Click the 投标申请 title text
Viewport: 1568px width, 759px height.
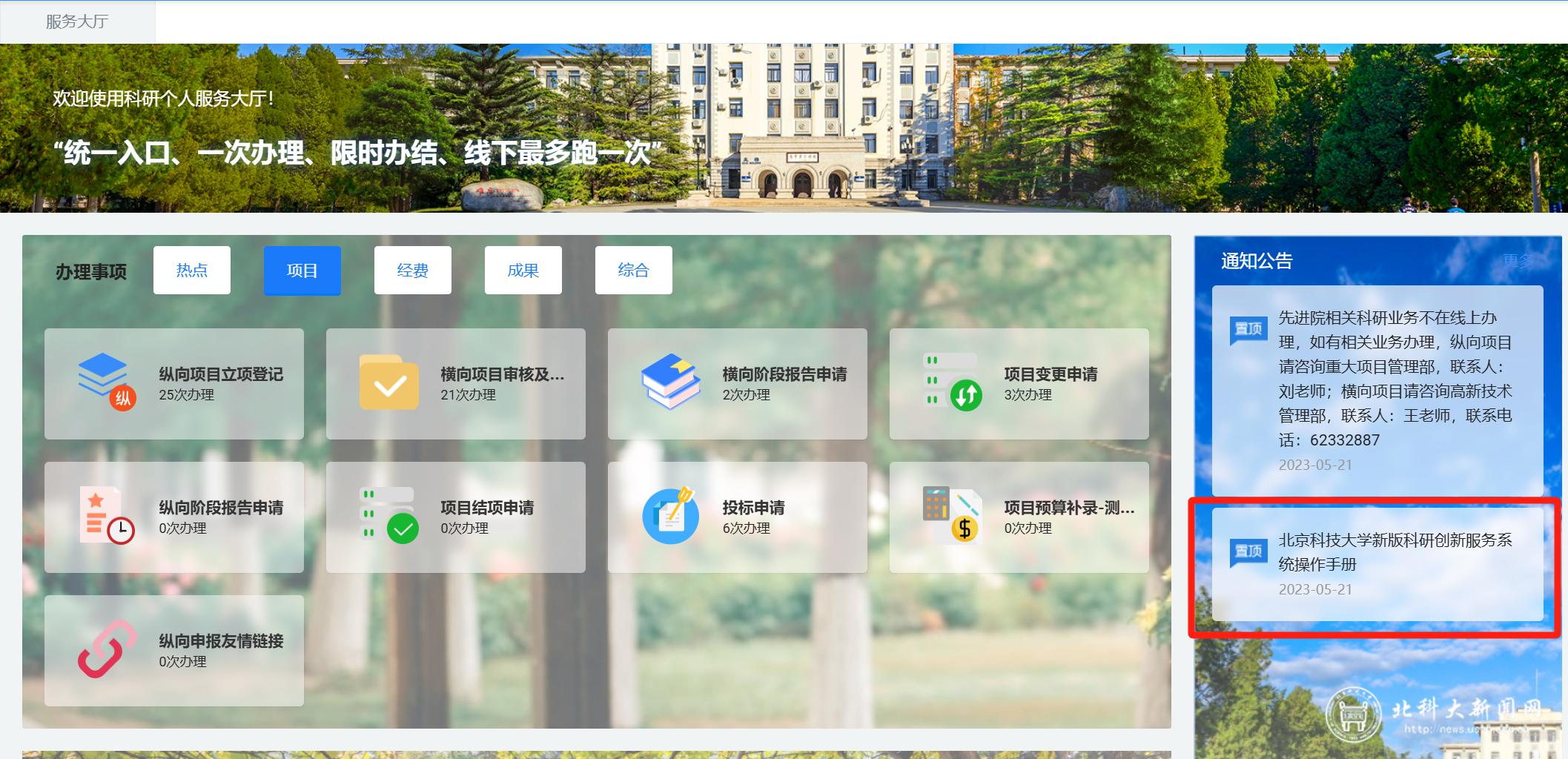point(753,508)
